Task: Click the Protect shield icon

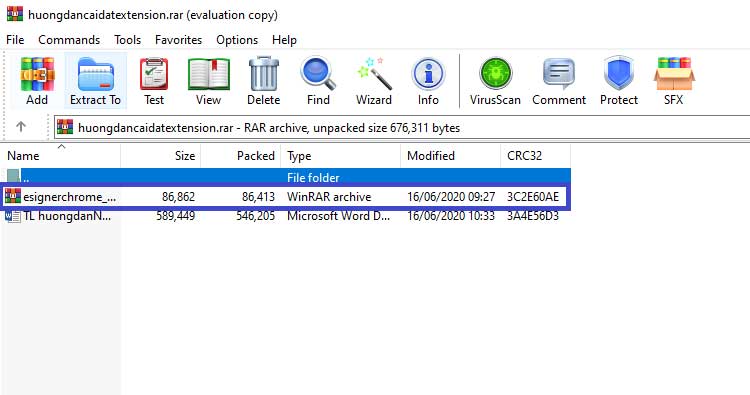Action: tap(619, 81)
